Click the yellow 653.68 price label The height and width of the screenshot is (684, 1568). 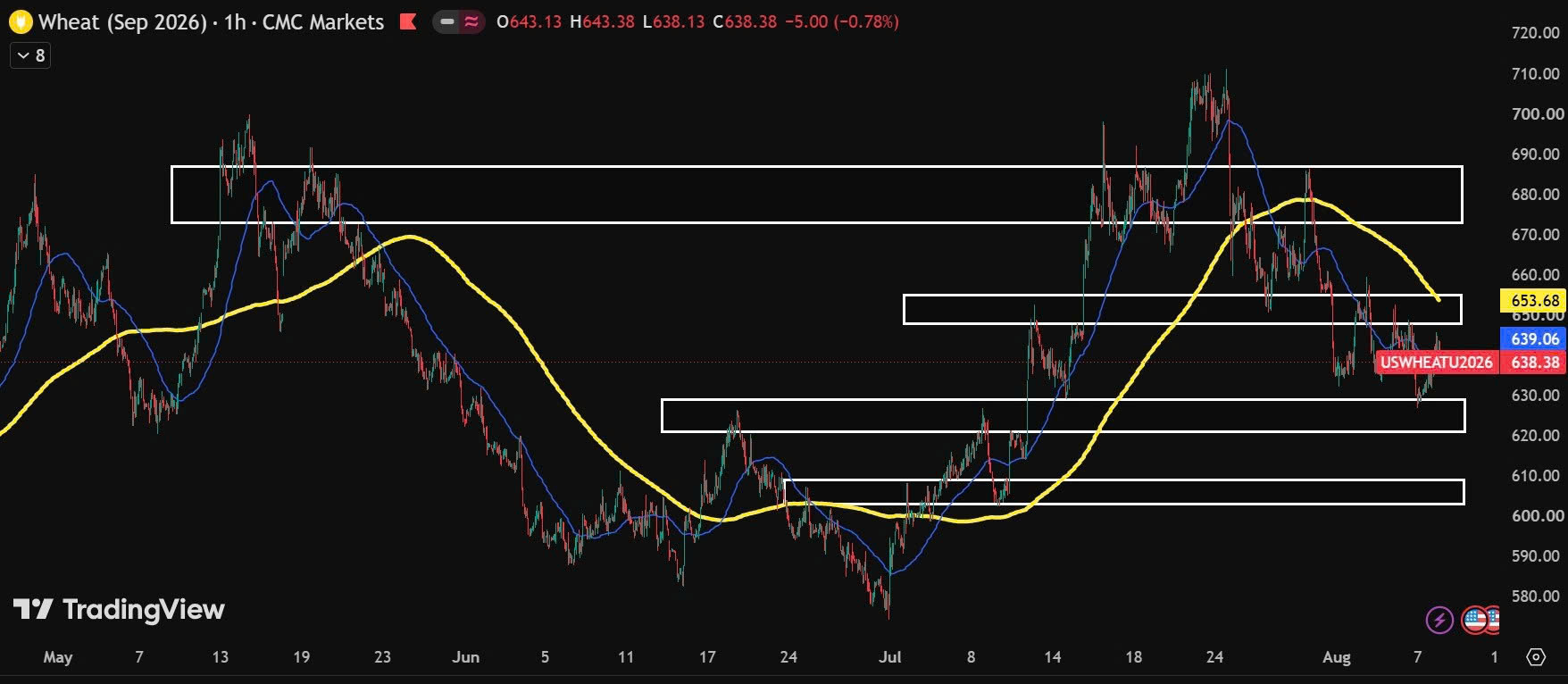(x=1534, y=301)
